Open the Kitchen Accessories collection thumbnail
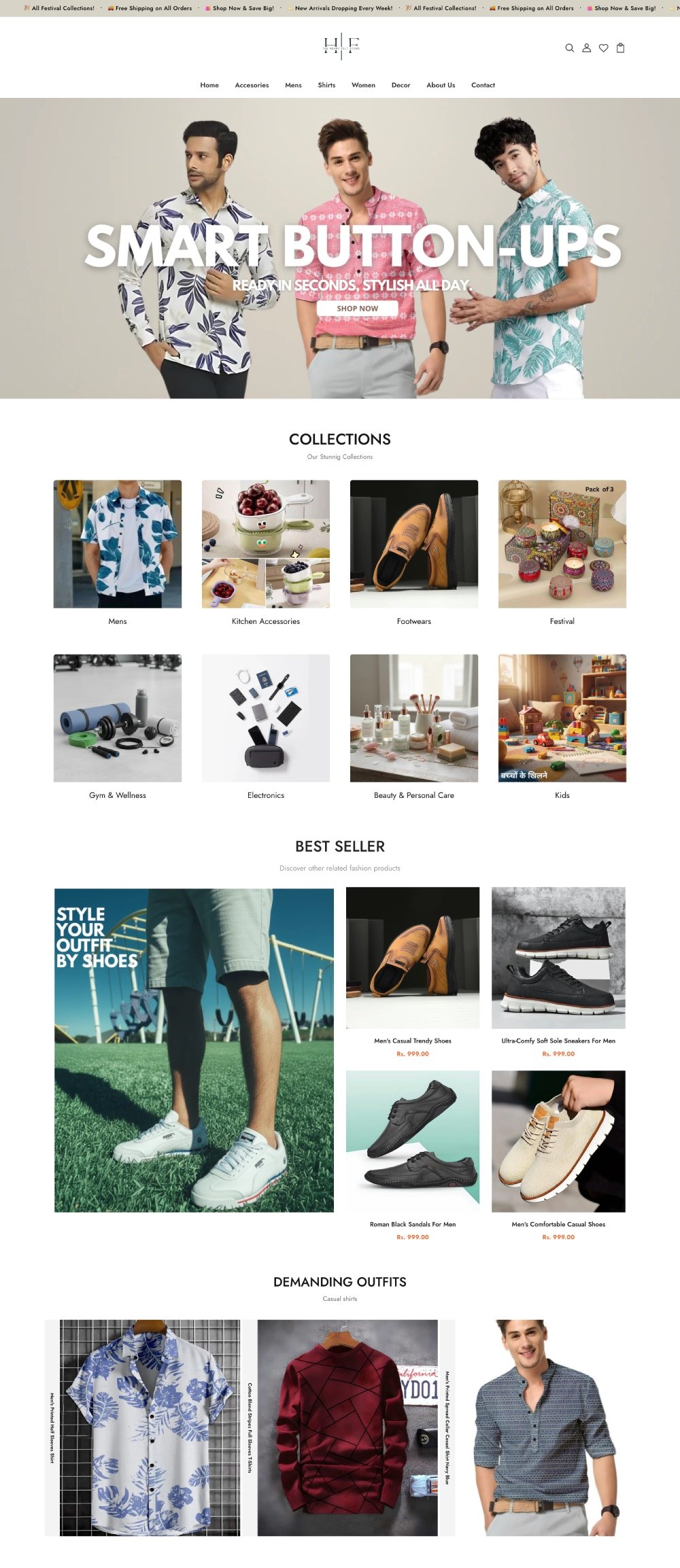 (x=266, y=544)
